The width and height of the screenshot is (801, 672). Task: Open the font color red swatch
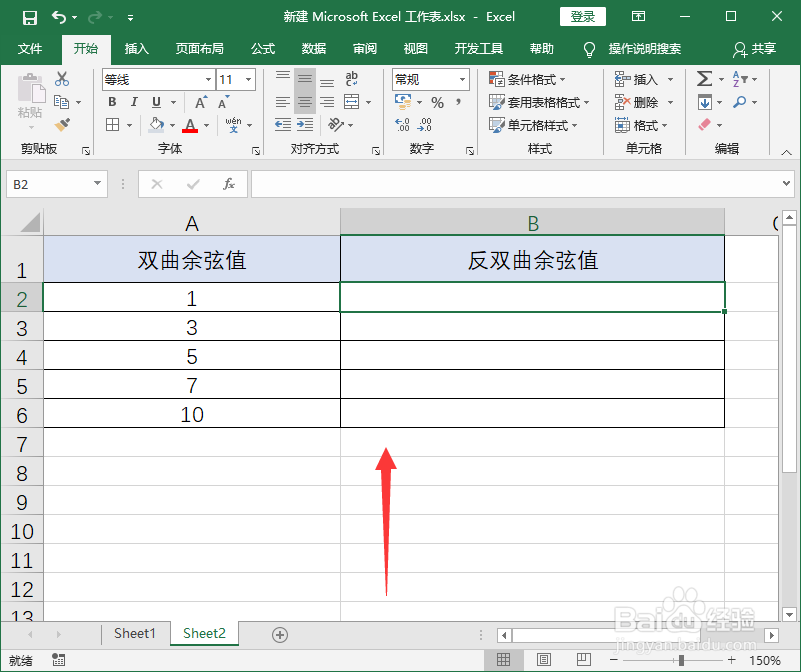(191, 125)
